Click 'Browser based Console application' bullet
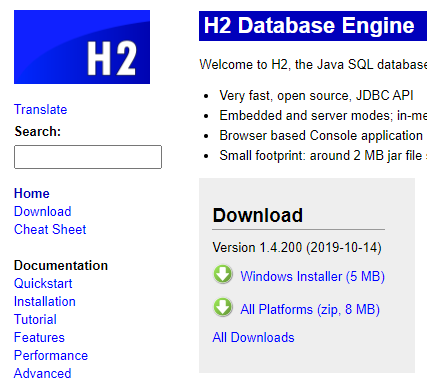This screenshot has width=427, height=381. point(321,136)
